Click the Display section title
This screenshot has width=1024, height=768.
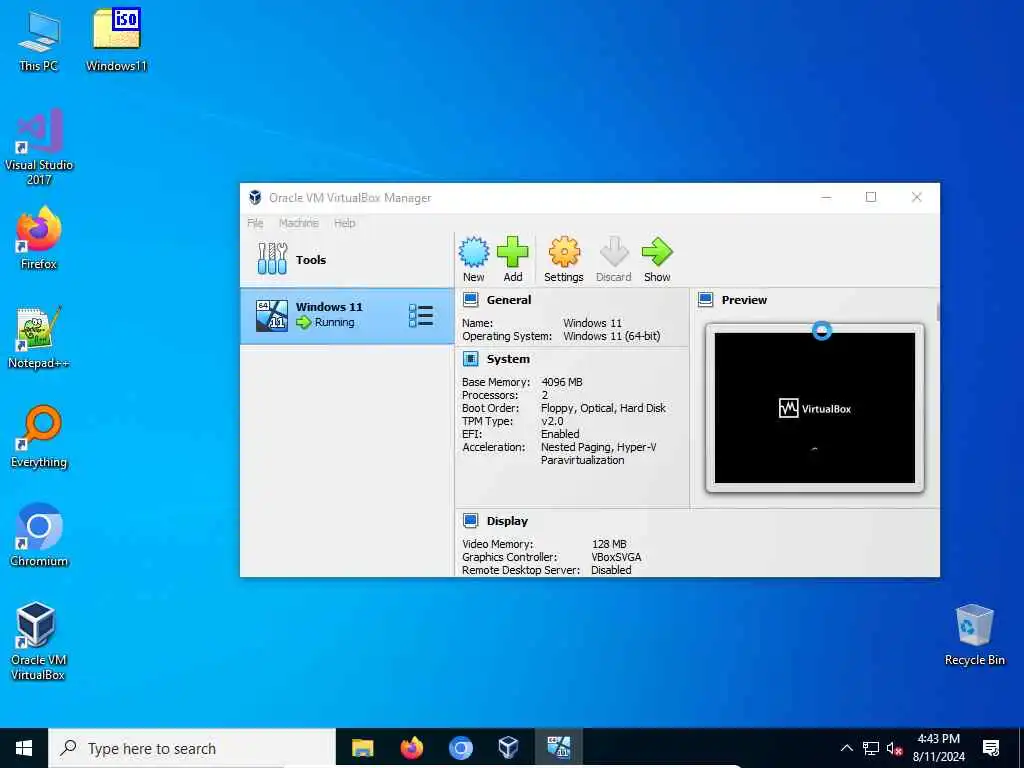(x=507, y=520)
